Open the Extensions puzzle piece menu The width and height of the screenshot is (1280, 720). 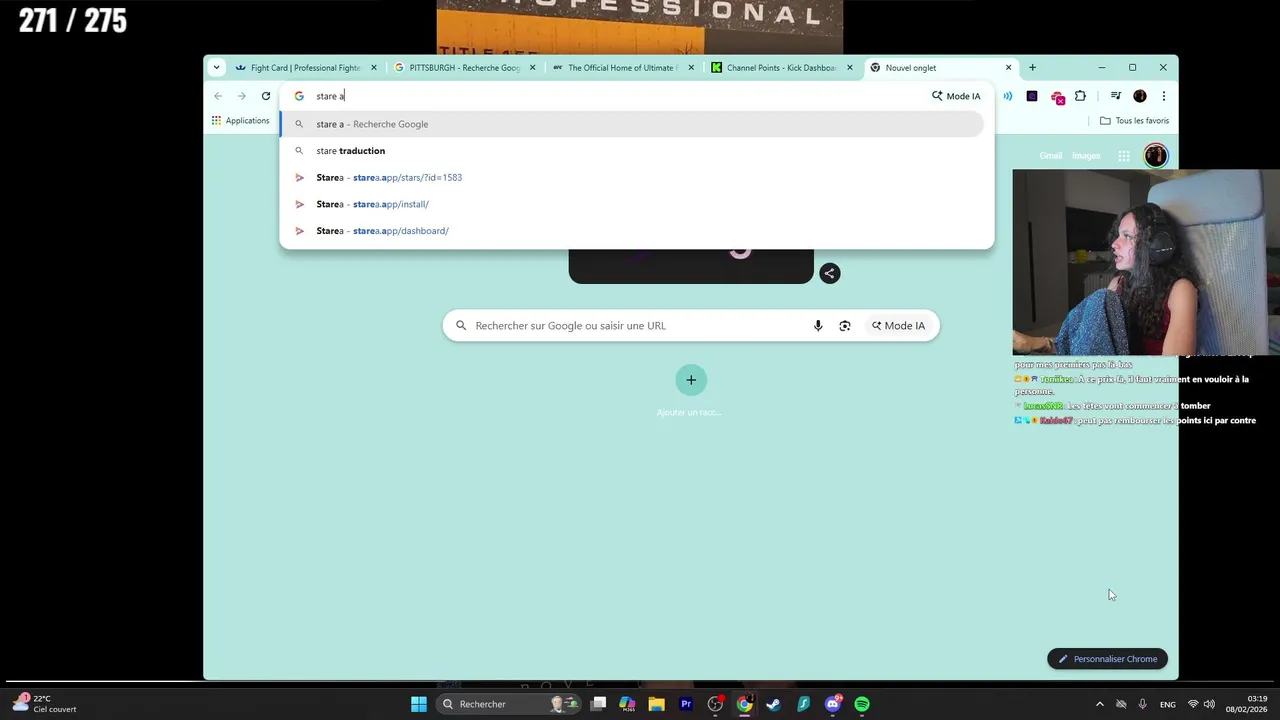tap(1080, 96)
